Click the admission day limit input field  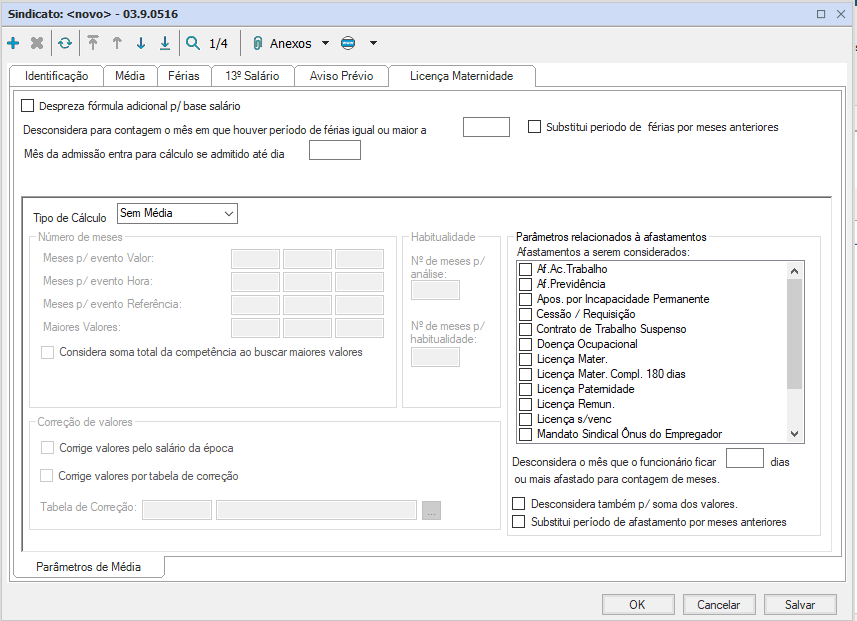click(335, 151)
